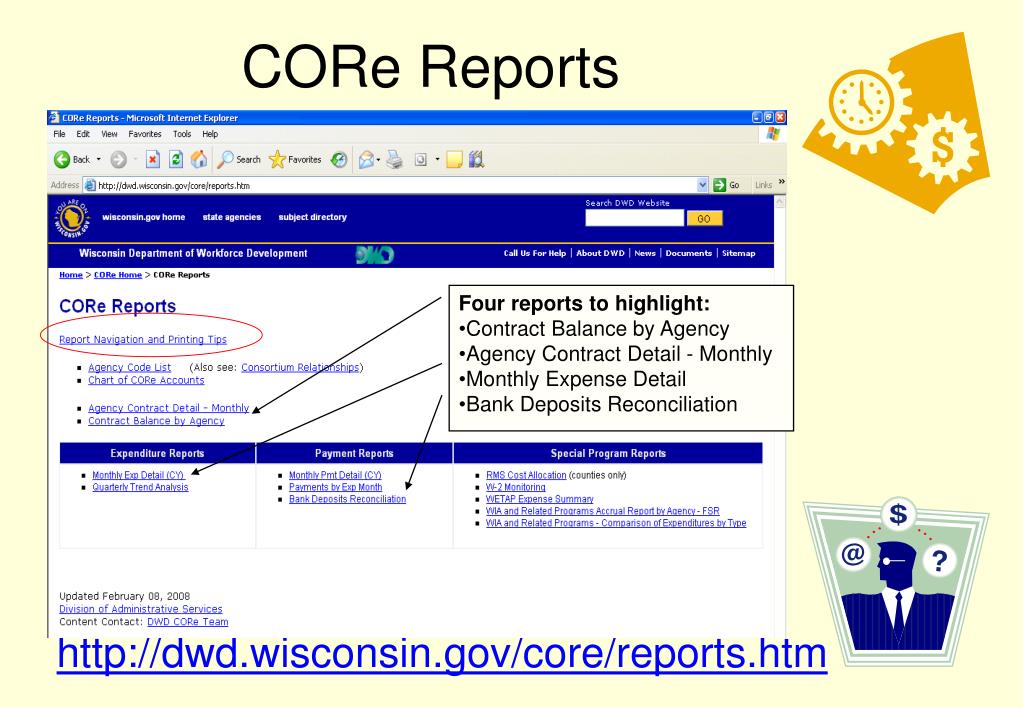This screenshot has height=708, width=1023.
Task: Open Contract Balance by Agency report
Action: [x=156, y=421]
